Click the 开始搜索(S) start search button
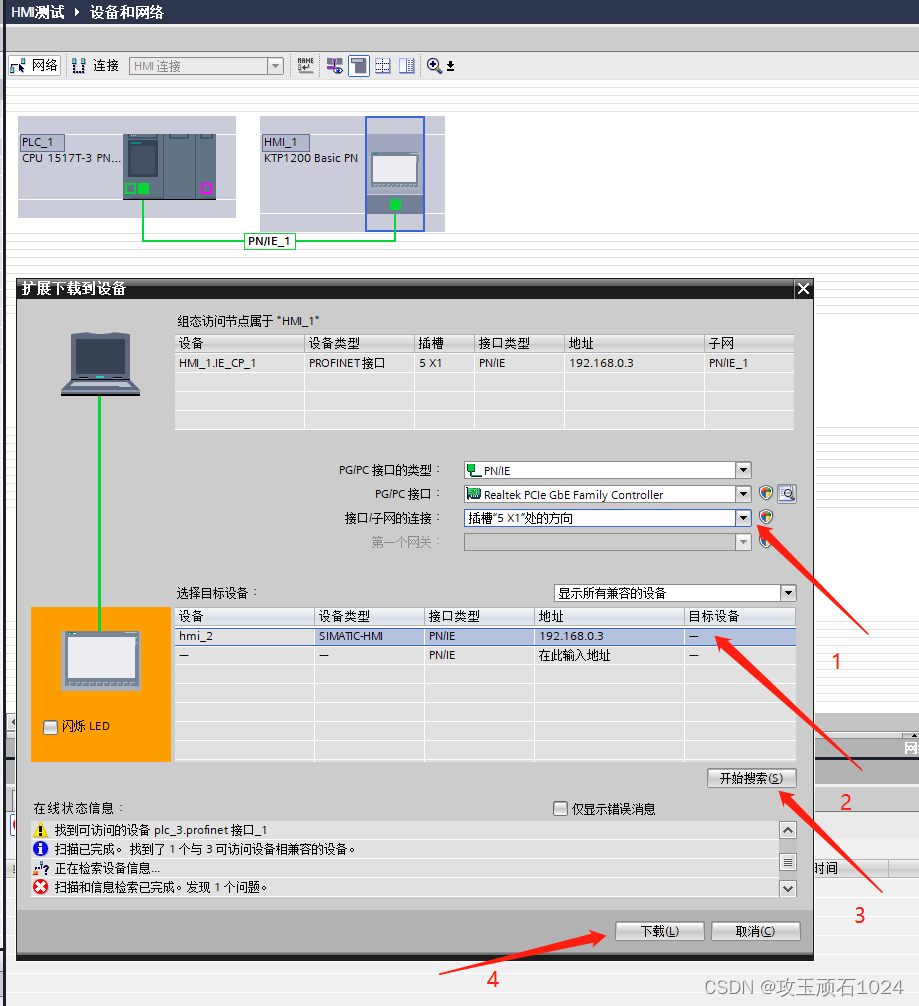The width and height of the screenshot is (919, 1006). [752, 778]
